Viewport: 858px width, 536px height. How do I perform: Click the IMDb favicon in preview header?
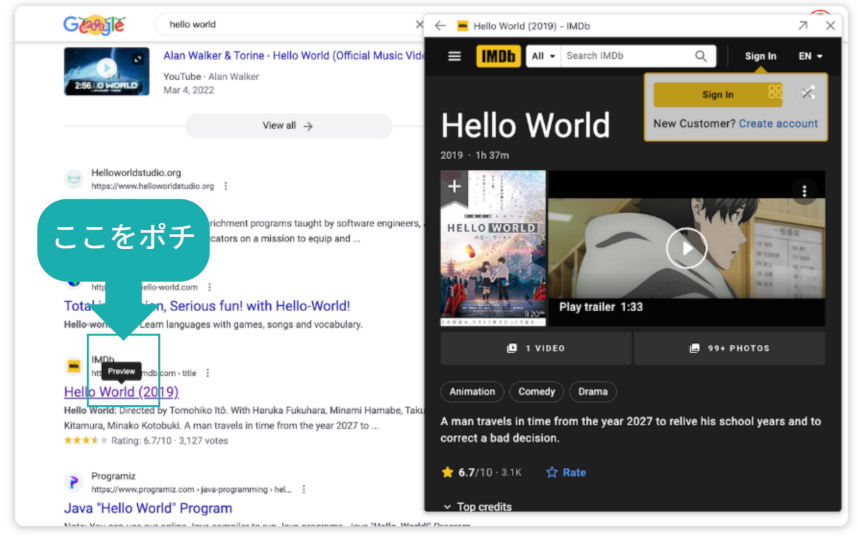[x=462, y=26]
